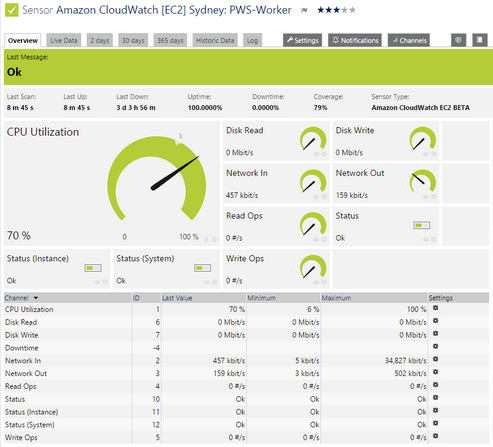Set priority to the third star

pyautogui.click(x=336, y=10)
